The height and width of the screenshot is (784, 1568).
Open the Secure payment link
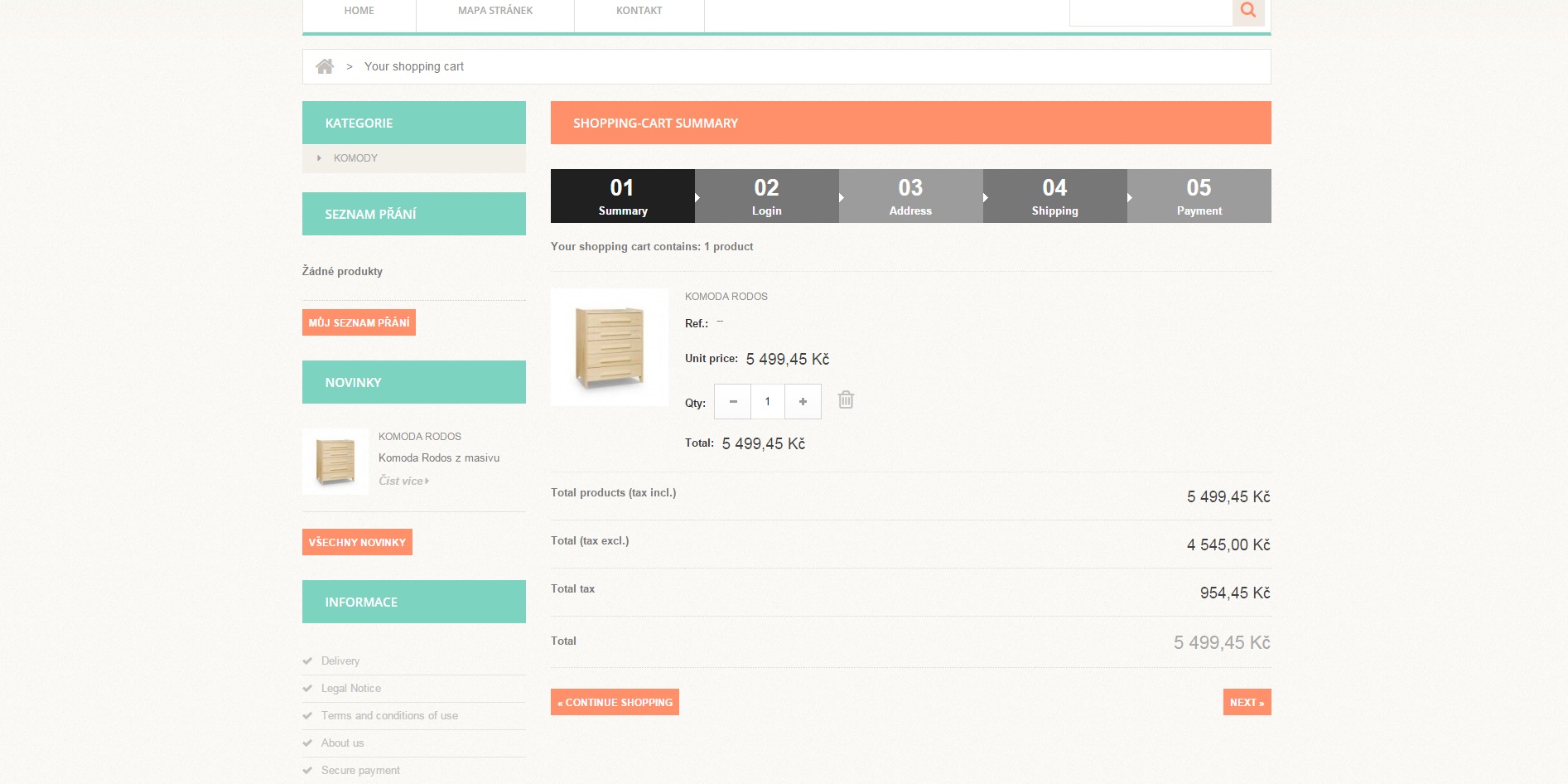pyautogui.click(x=360, y=771)
